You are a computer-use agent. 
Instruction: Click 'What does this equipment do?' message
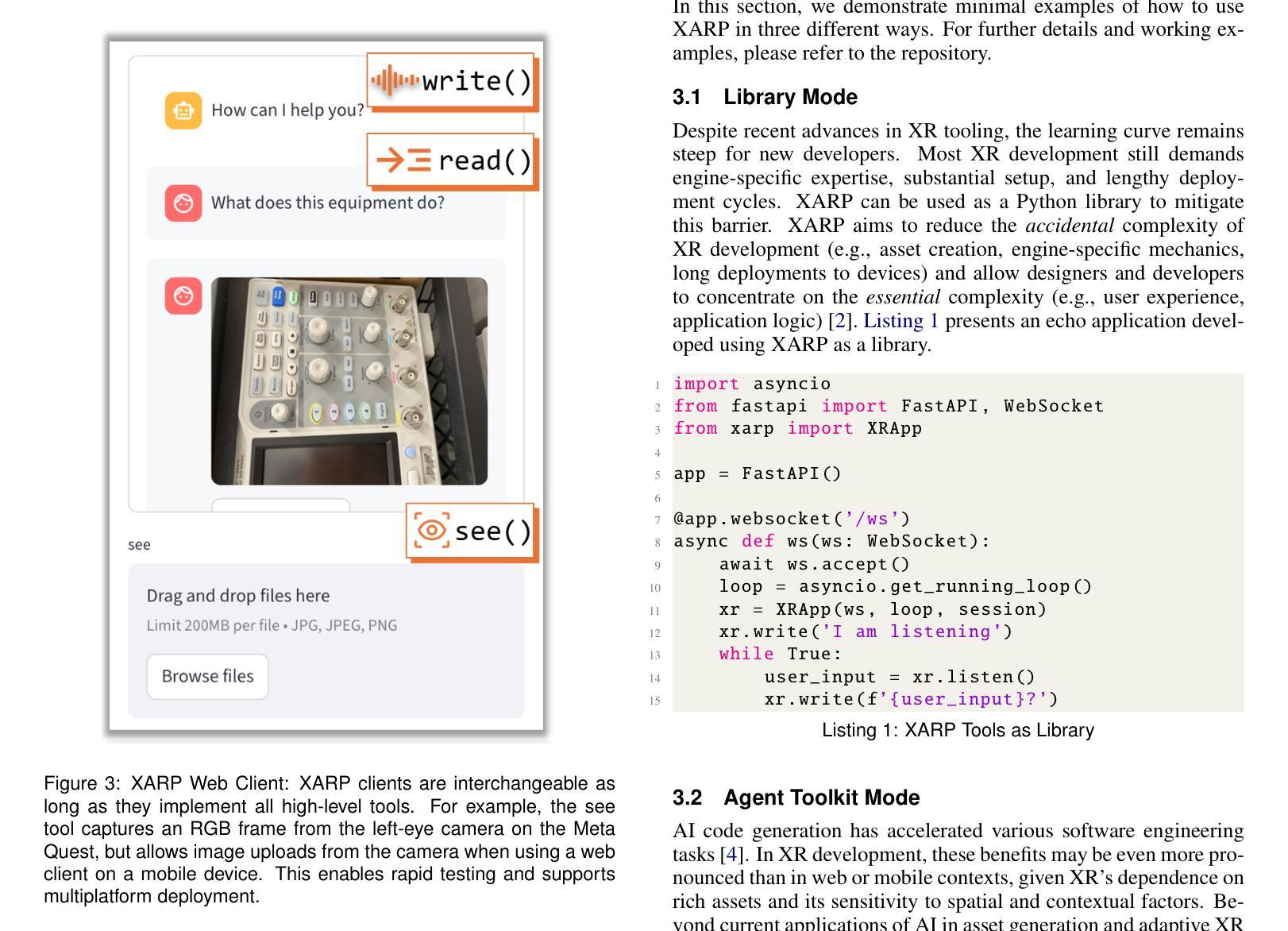click(328, 203)
